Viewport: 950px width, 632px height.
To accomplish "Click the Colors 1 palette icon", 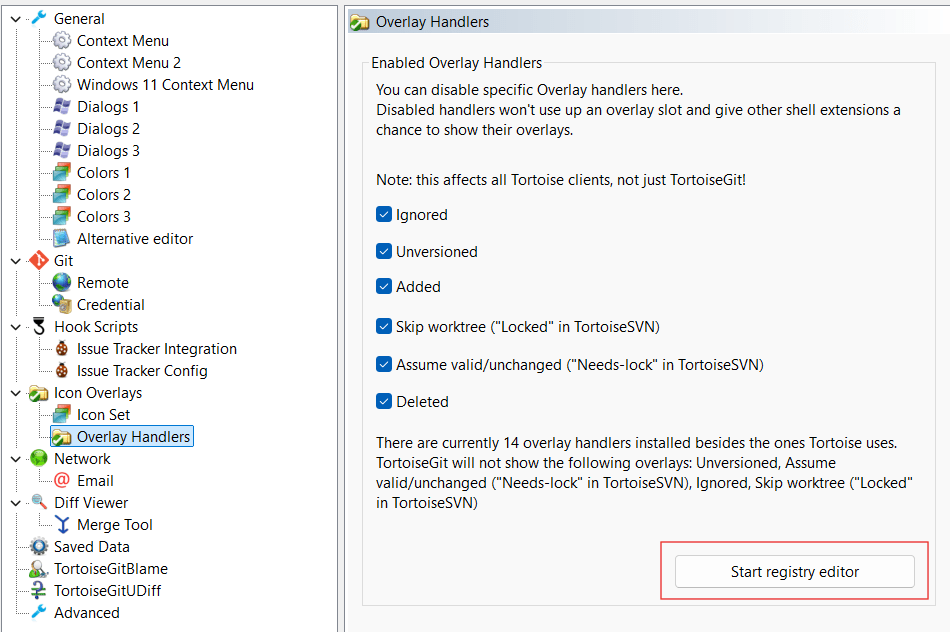I will pos(62,173).
